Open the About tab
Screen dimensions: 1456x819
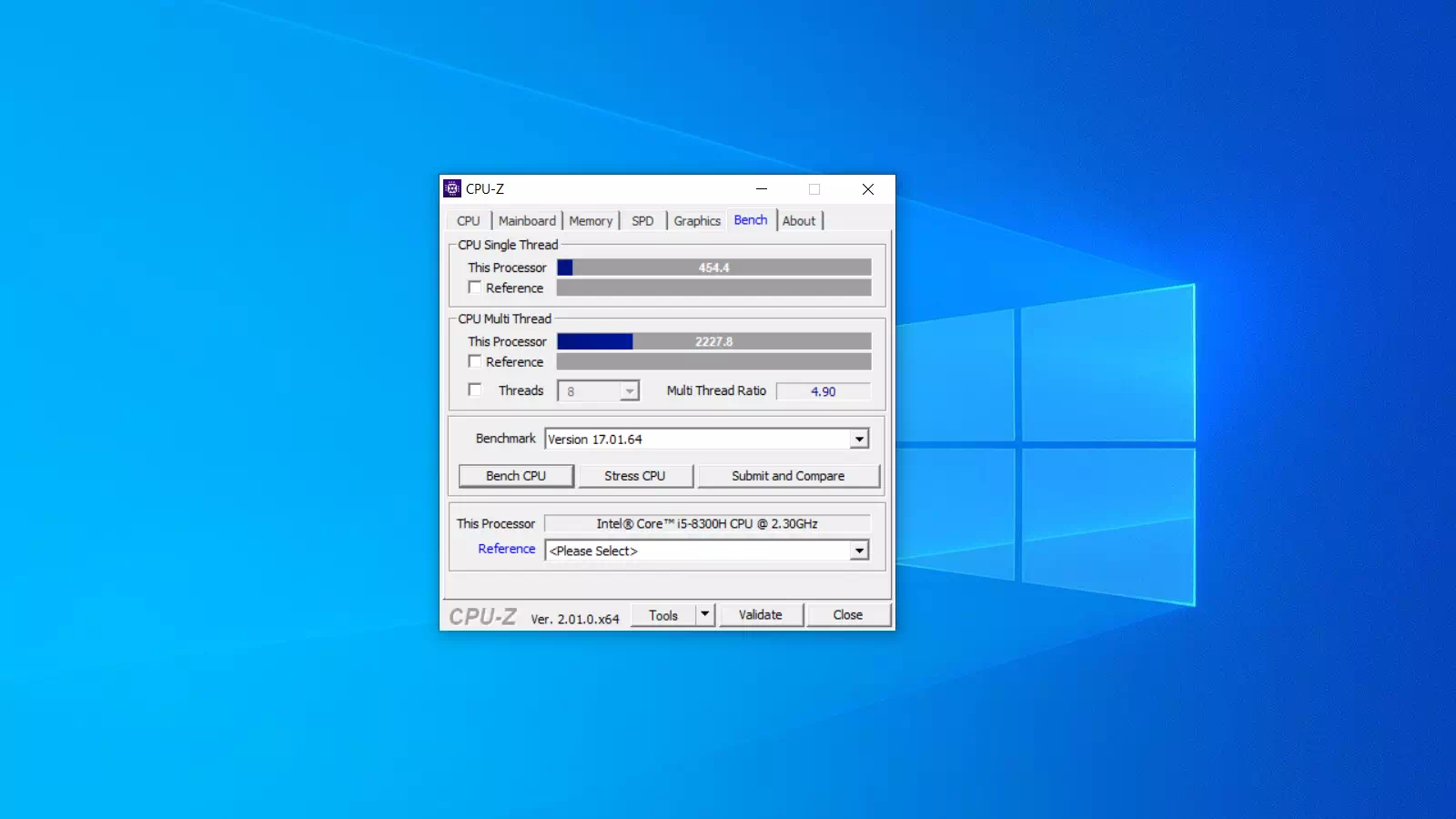(799, 221)
